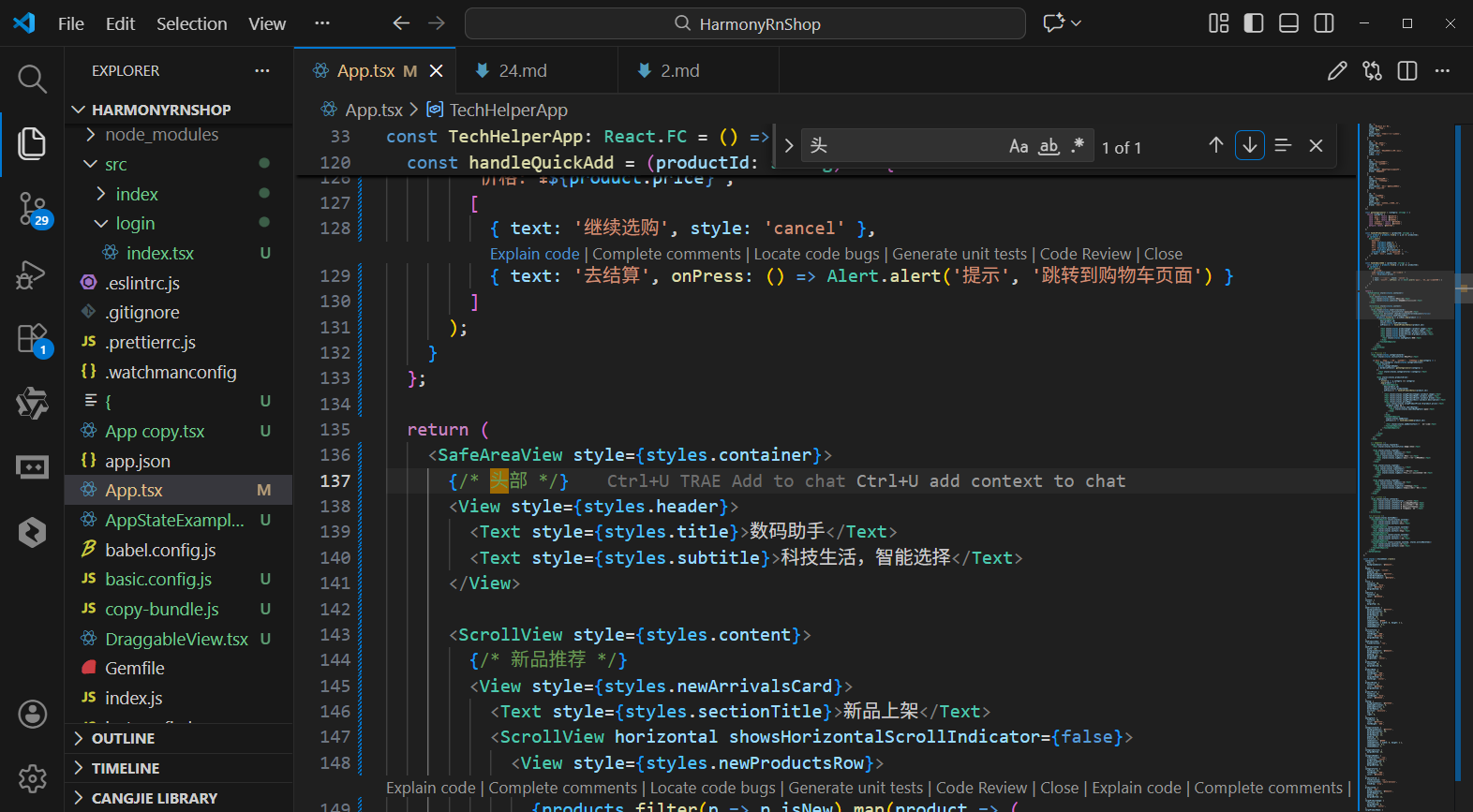Open the title bar ellipsis menu
Screen dimensions: 1473x812
coord(322,23)
